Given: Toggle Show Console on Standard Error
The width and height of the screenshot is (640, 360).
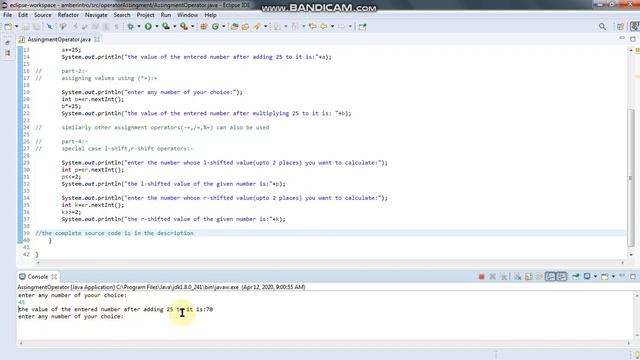Looking at the screenshot, I should pos(562,277).
